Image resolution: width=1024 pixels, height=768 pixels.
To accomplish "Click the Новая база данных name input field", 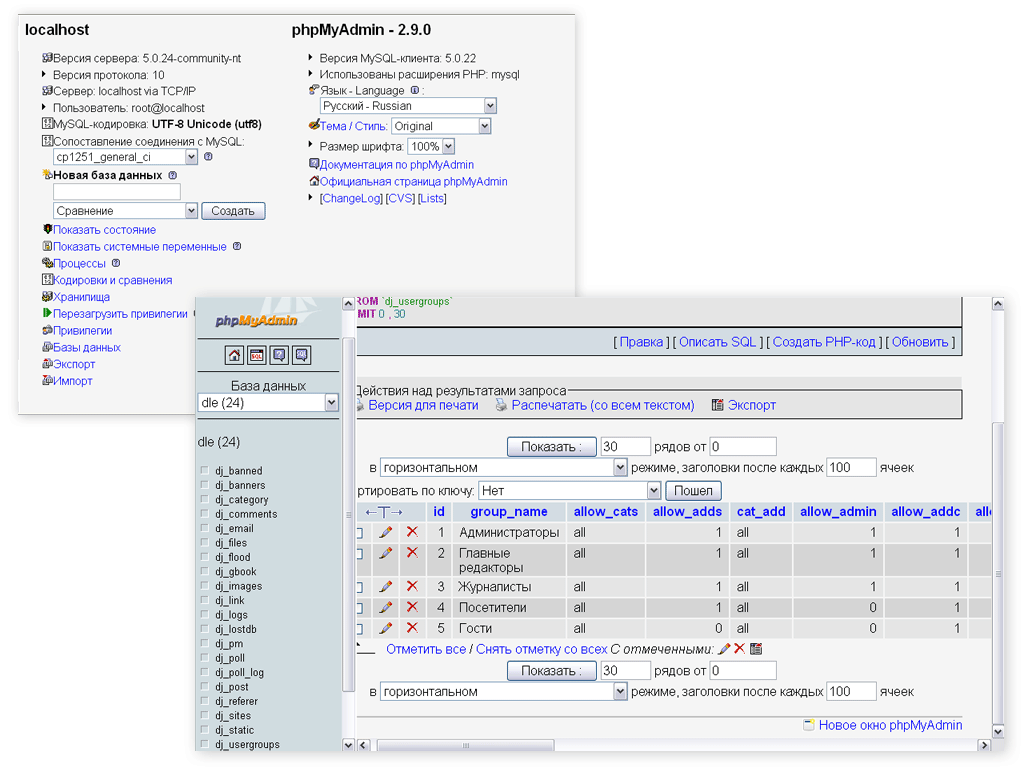I will point(117,192).
